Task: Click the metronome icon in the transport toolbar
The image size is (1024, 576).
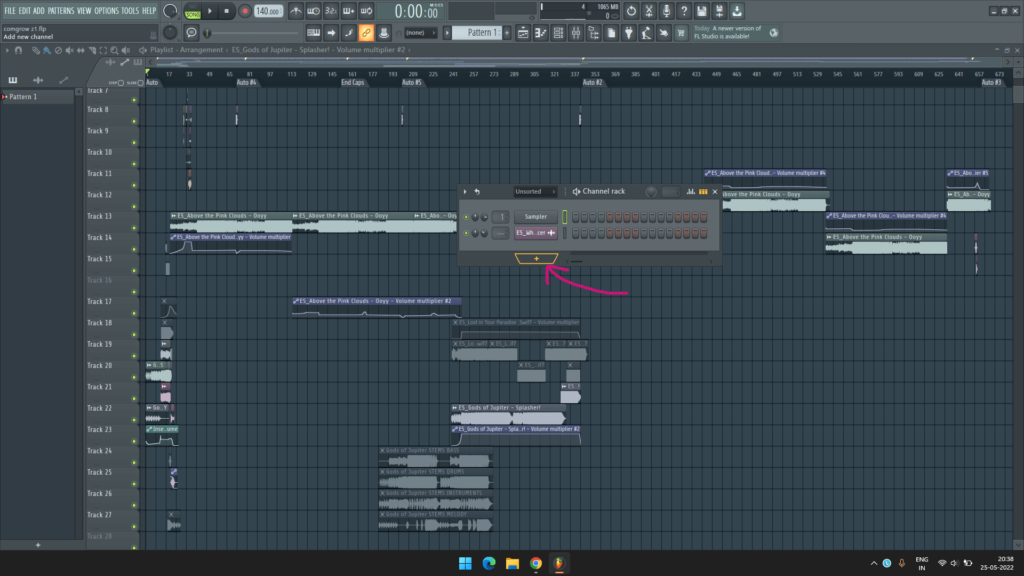Action: (296, 10)
